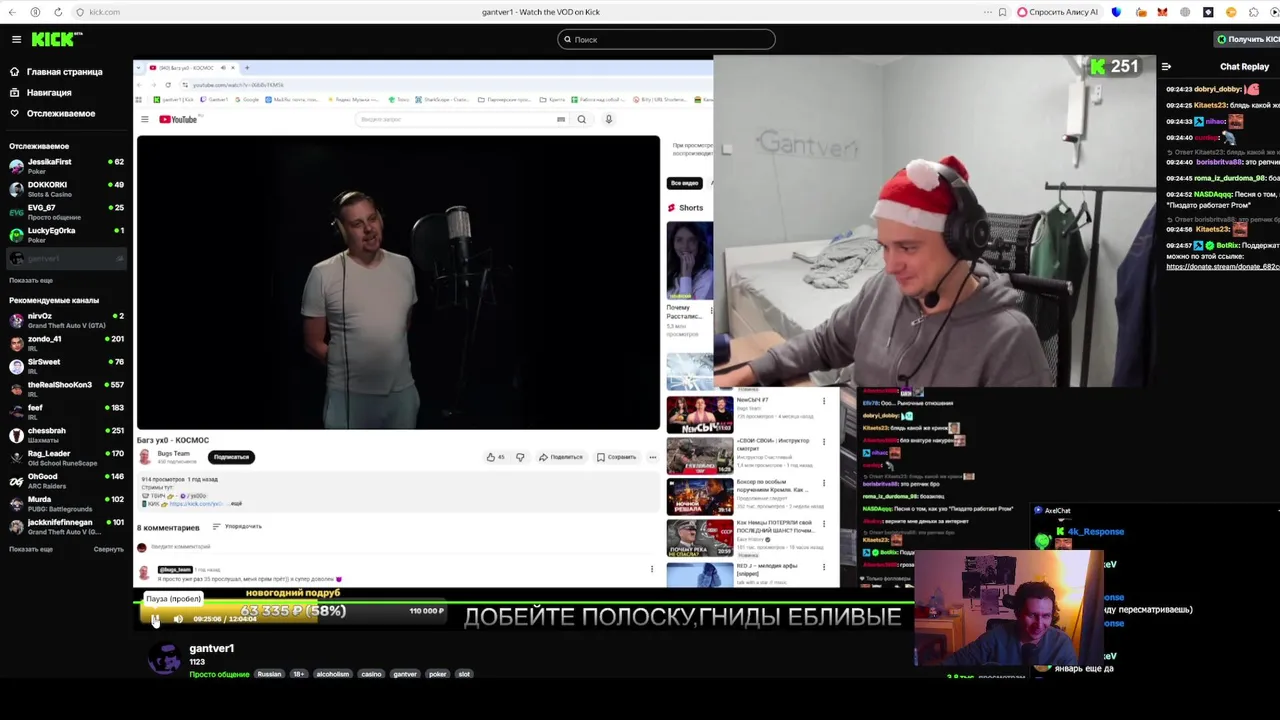The height and width of the screenshot is (720, 1280).
Task: Open the Главная страница menu item
Action: (65, 72)
